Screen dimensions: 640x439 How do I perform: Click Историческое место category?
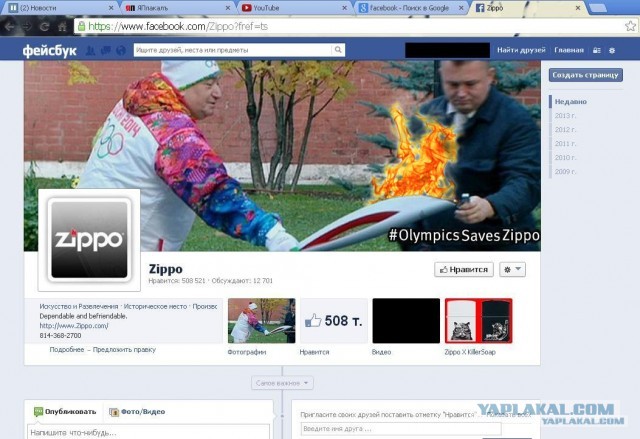click(155, 306)
